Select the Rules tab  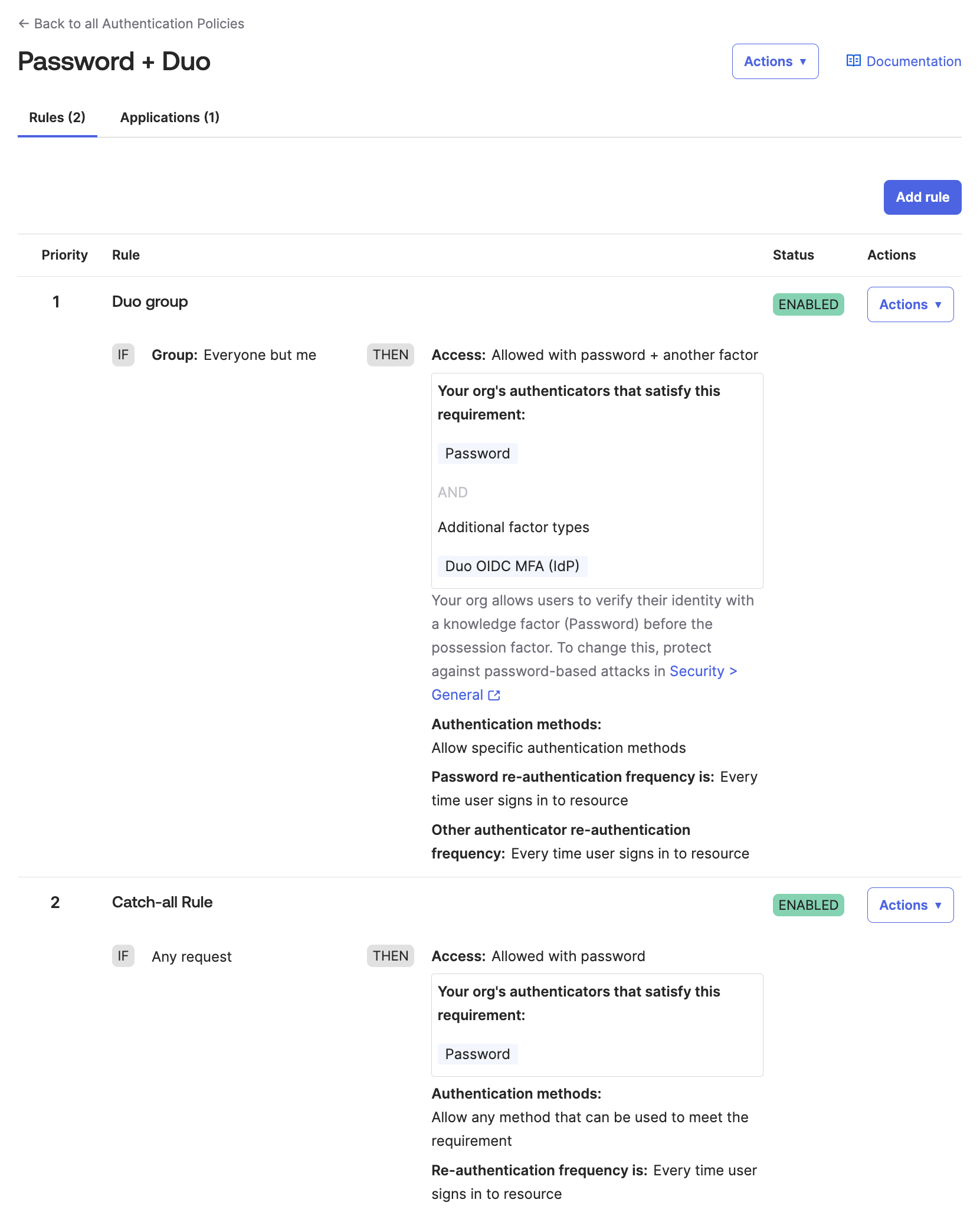coord(57,117)
